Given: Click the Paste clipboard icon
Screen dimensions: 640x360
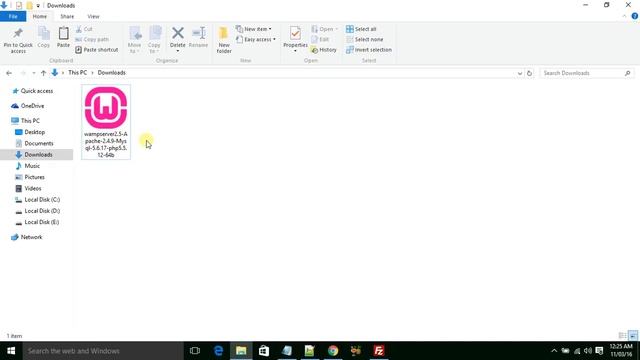Looking at the screenshot, I should (x=63, y=33).
